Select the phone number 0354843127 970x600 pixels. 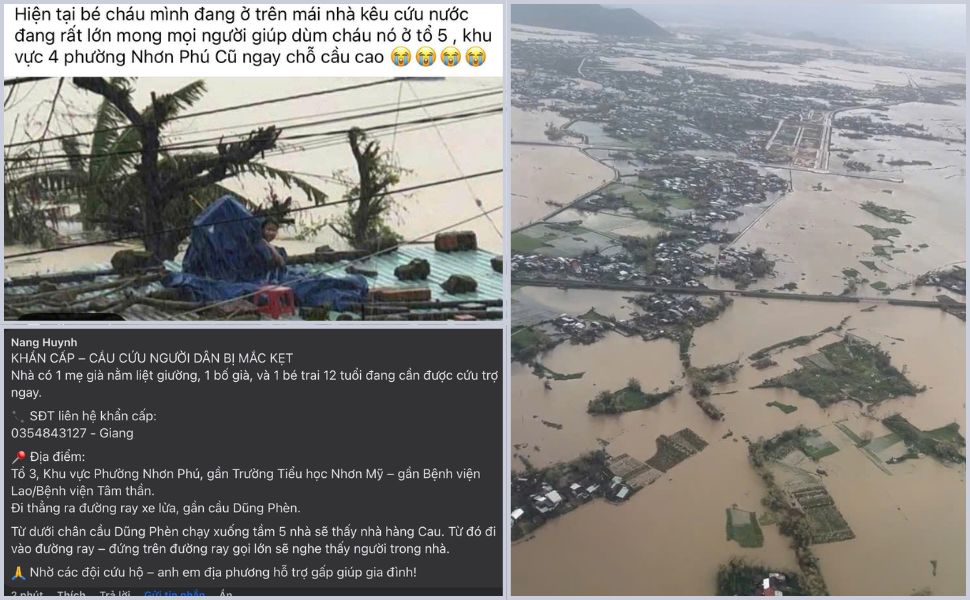49,433
